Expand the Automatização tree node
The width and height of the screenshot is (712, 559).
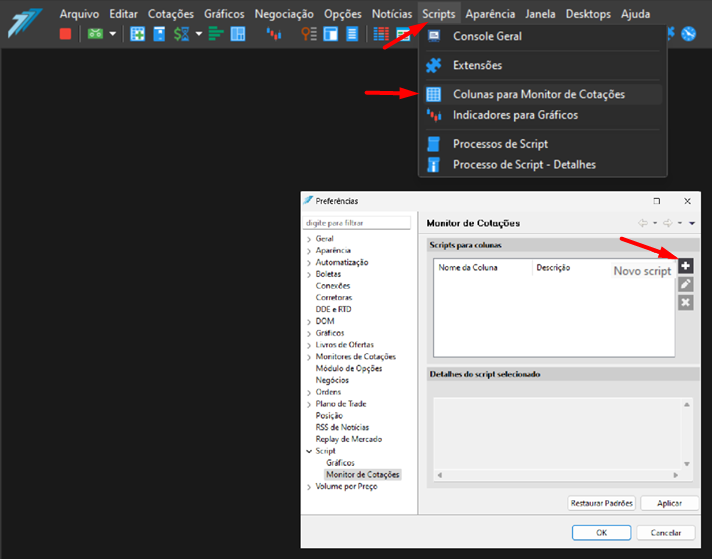point(309,262)
